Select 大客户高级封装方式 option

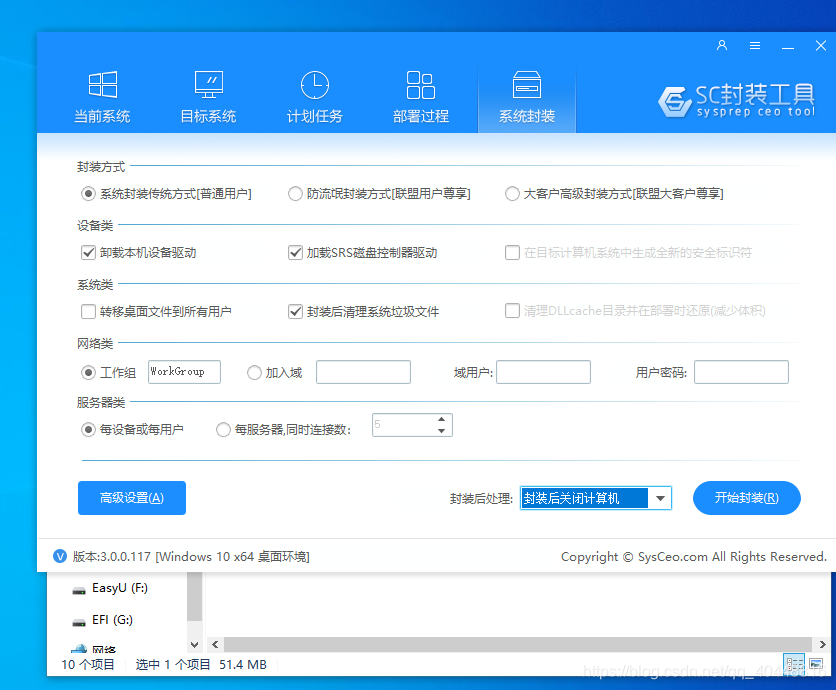pyautogui.click(x=511, y=193)
